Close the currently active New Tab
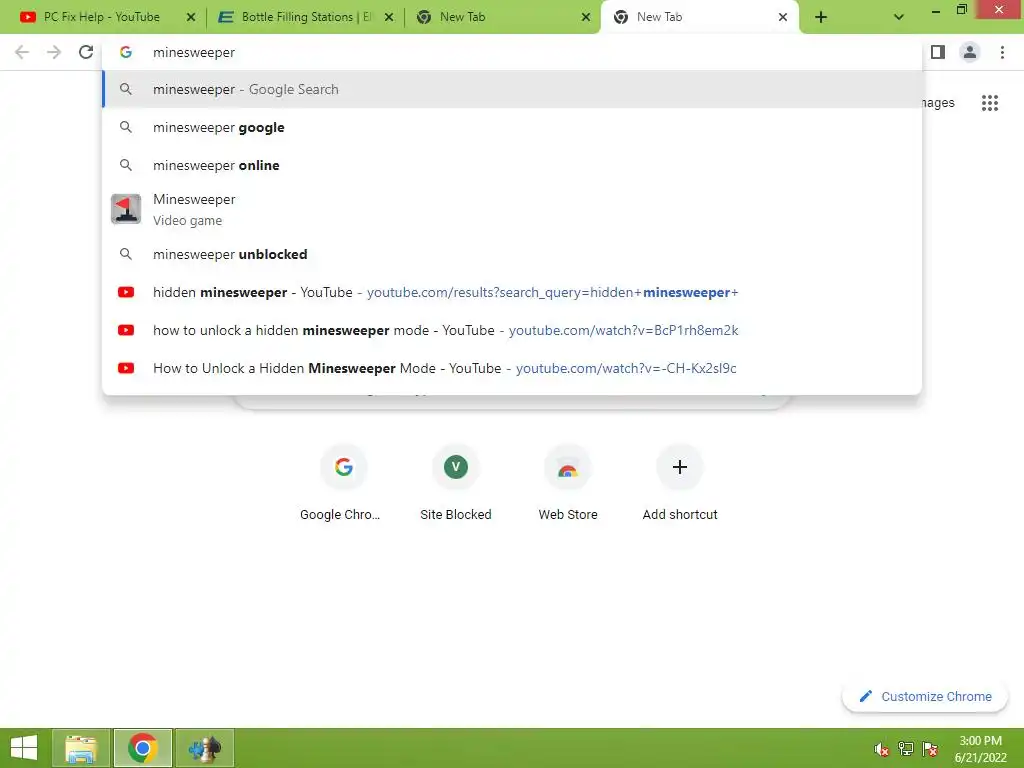Image resolution: width=1024 pixels, height=768 pixels. (783, 18)
